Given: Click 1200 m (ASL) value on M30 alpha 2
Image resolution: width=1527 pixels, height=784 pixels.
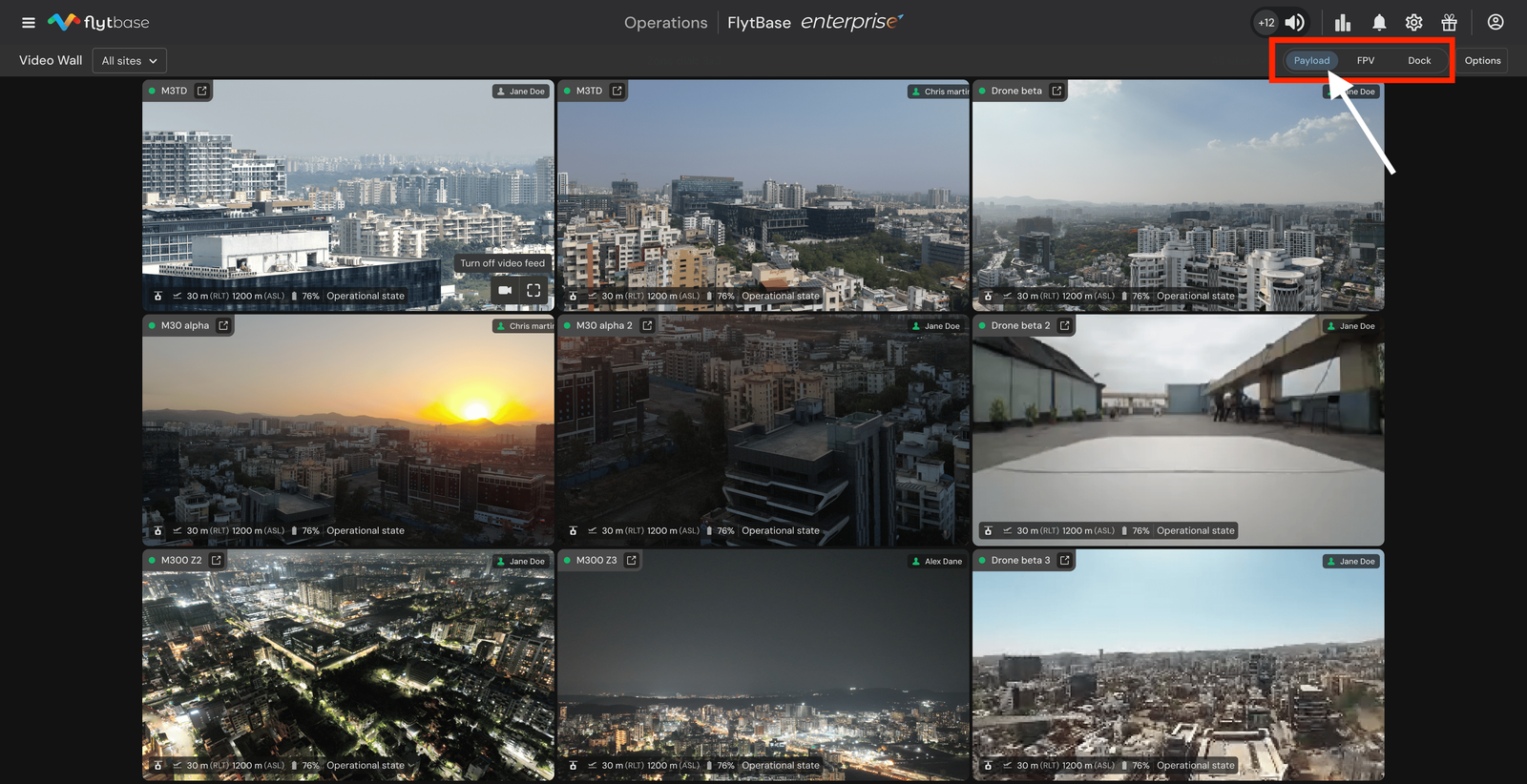Looking at the screenshot, I should pos(673,530).
